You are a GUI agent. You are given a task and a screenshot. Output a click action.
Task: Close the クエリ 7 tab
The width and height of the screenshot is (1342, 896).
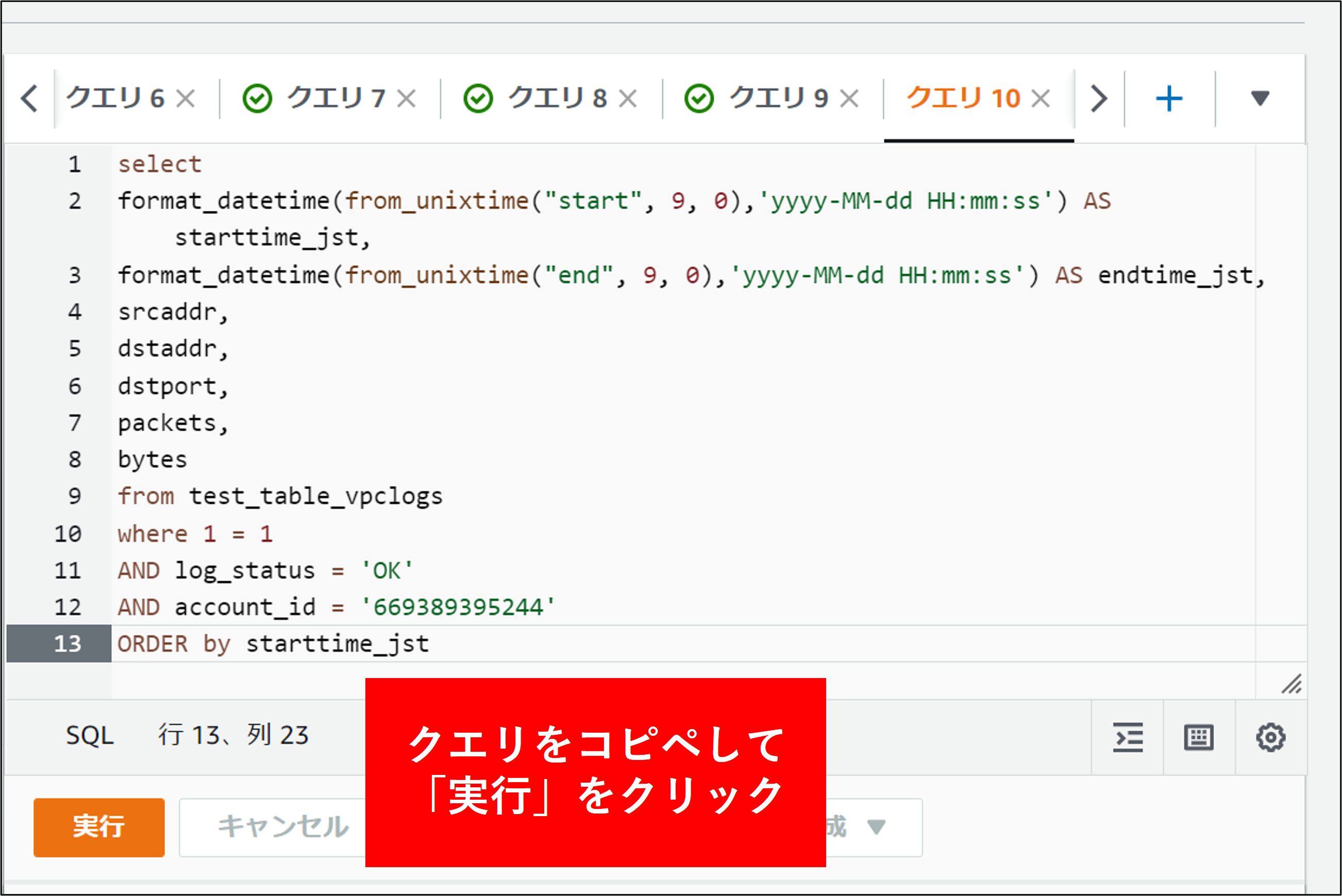407,98
